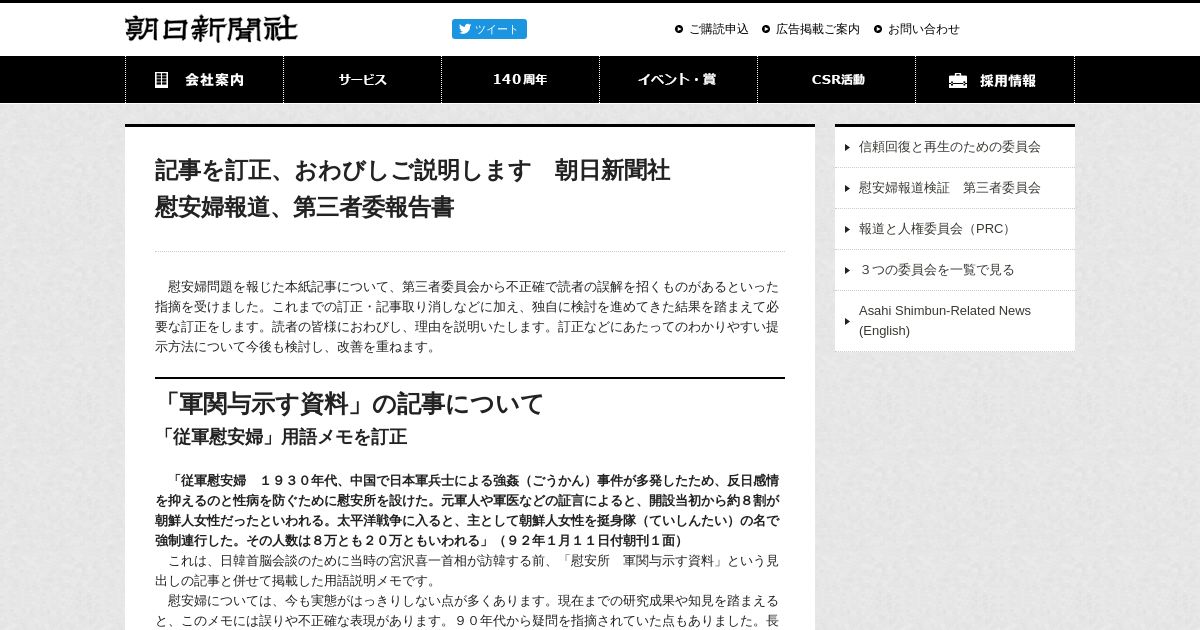
Task: Click paragraph starting 慰安婦については、今も実態が
Action: click(469, 611)
